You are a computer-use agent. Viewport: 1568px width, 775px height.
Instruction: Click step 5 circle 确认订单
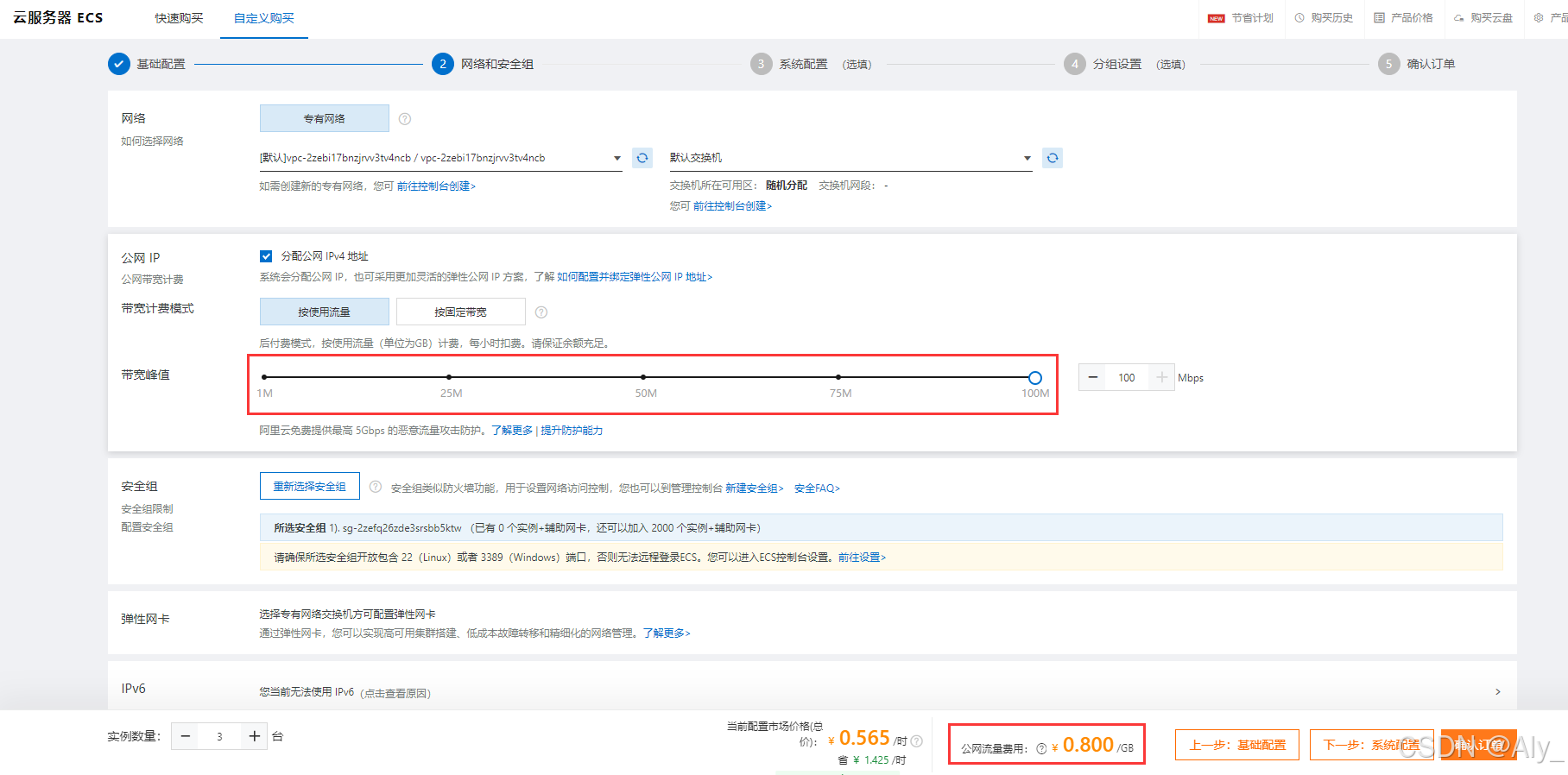pos(1388,64)
